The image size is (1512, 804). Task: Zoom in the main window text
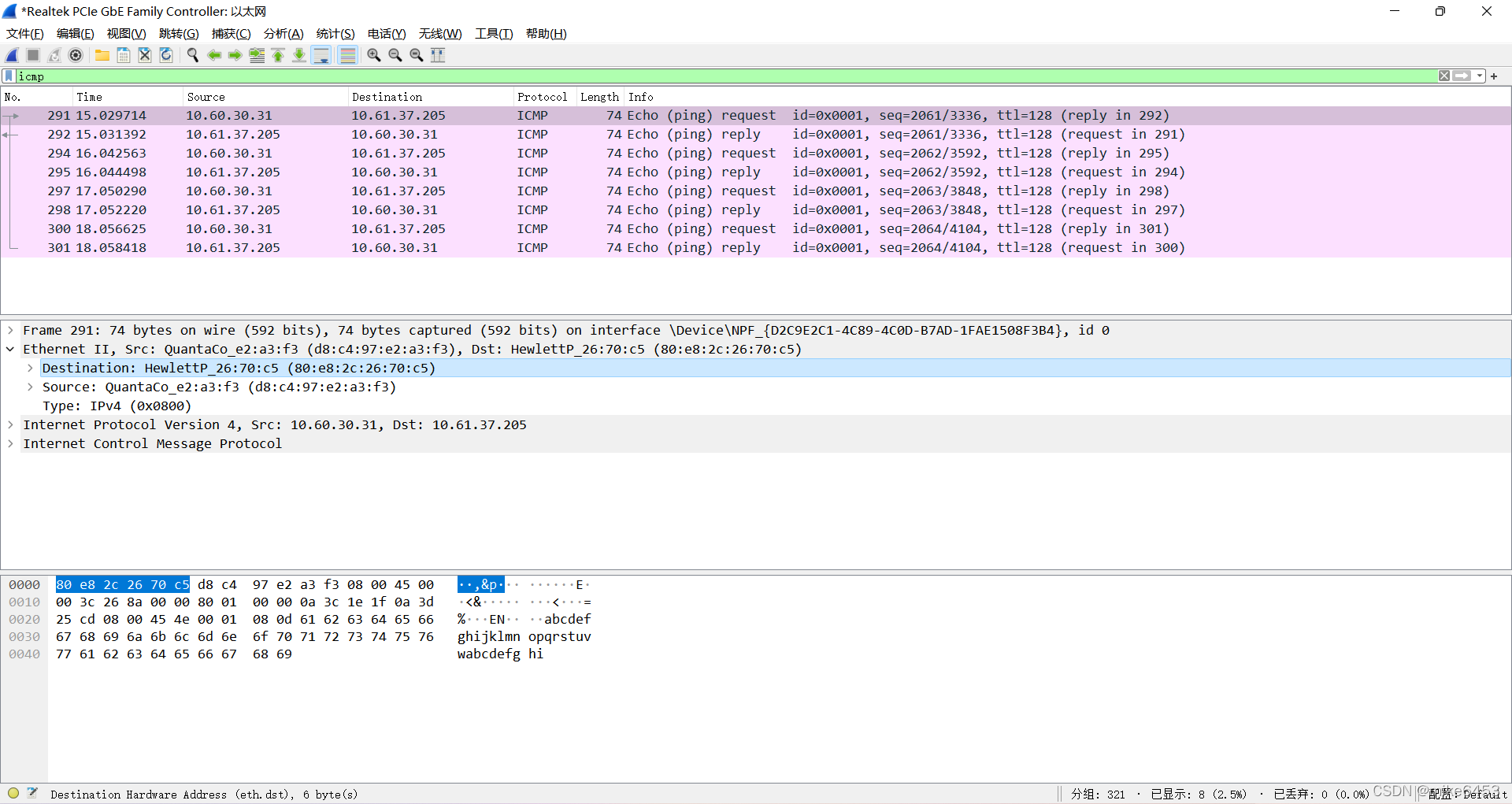[374, 55]
